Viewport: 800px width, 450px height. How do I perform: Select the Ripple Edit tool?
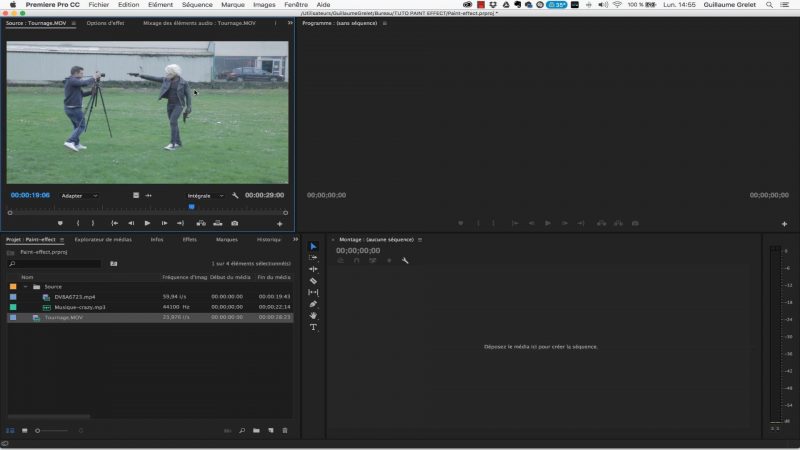[x=313, y=269]
